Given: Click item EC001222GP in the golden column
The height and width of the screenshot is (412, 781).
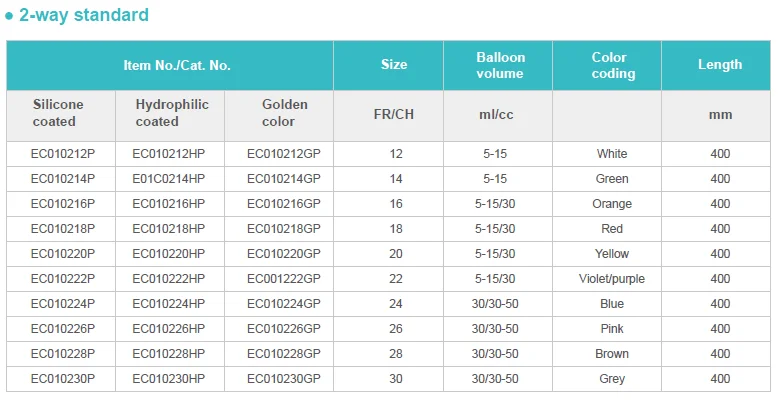Looking at the screenshot, I should click(284, 279).
